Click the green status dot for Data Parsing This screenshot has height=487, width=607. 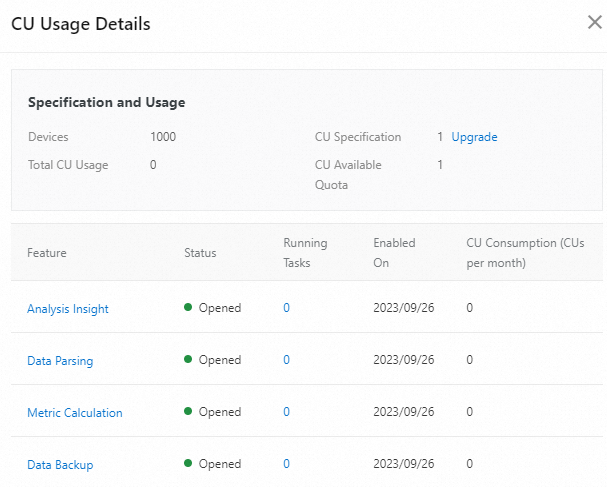coord(188,360)
